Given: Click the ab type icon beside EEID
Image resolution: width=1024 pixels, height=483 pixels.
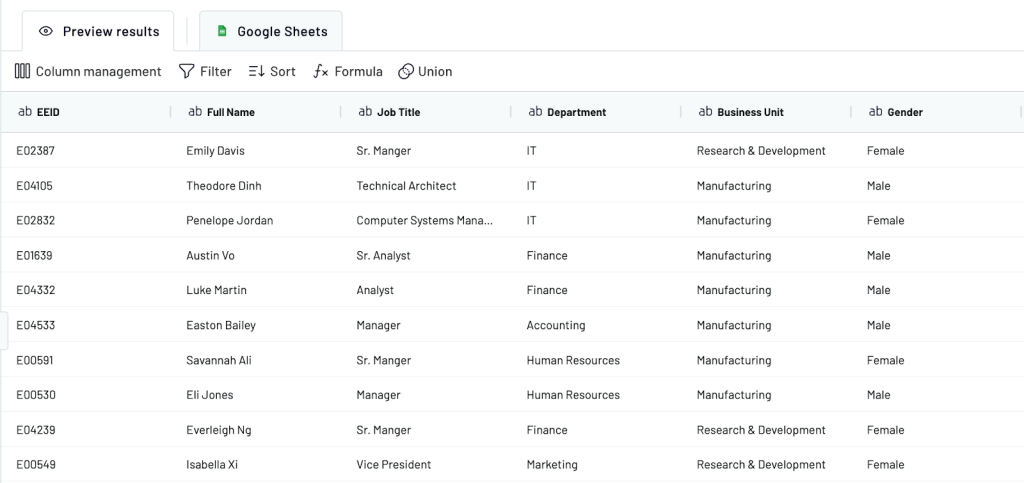Looking at the screenshot, I should 25,112.
